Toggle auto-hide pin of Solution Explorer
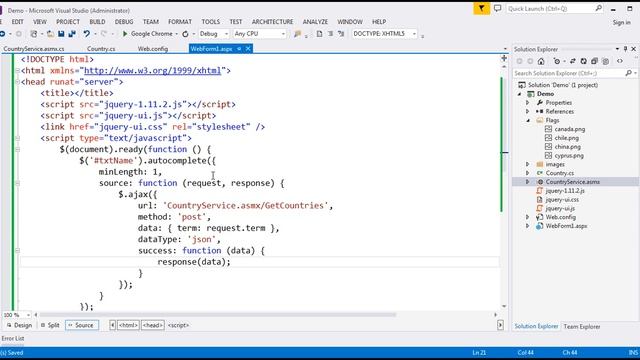 click(x=625, y=49)
